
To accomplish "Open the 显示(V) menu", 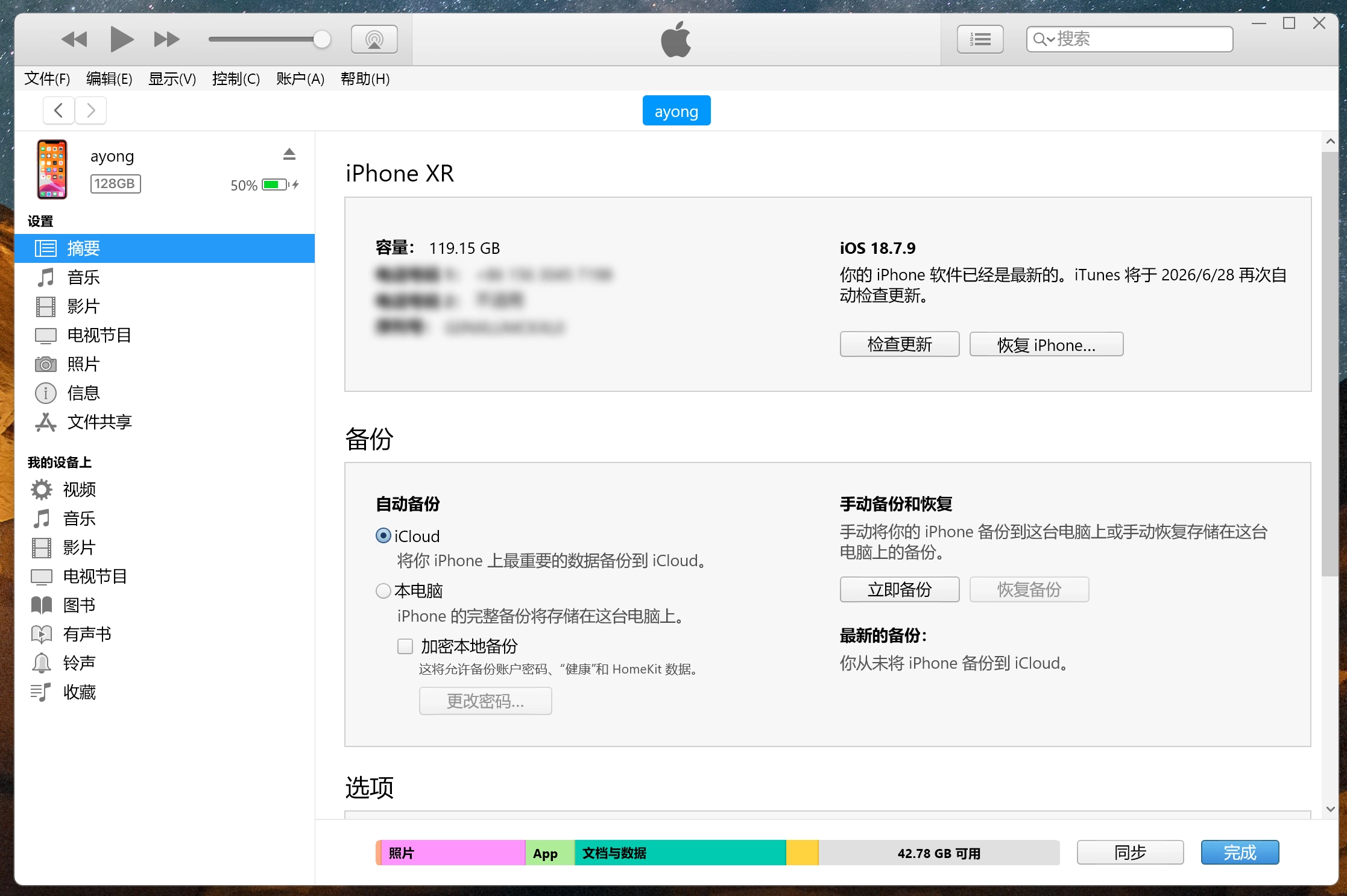I will (x=172, y=79).
